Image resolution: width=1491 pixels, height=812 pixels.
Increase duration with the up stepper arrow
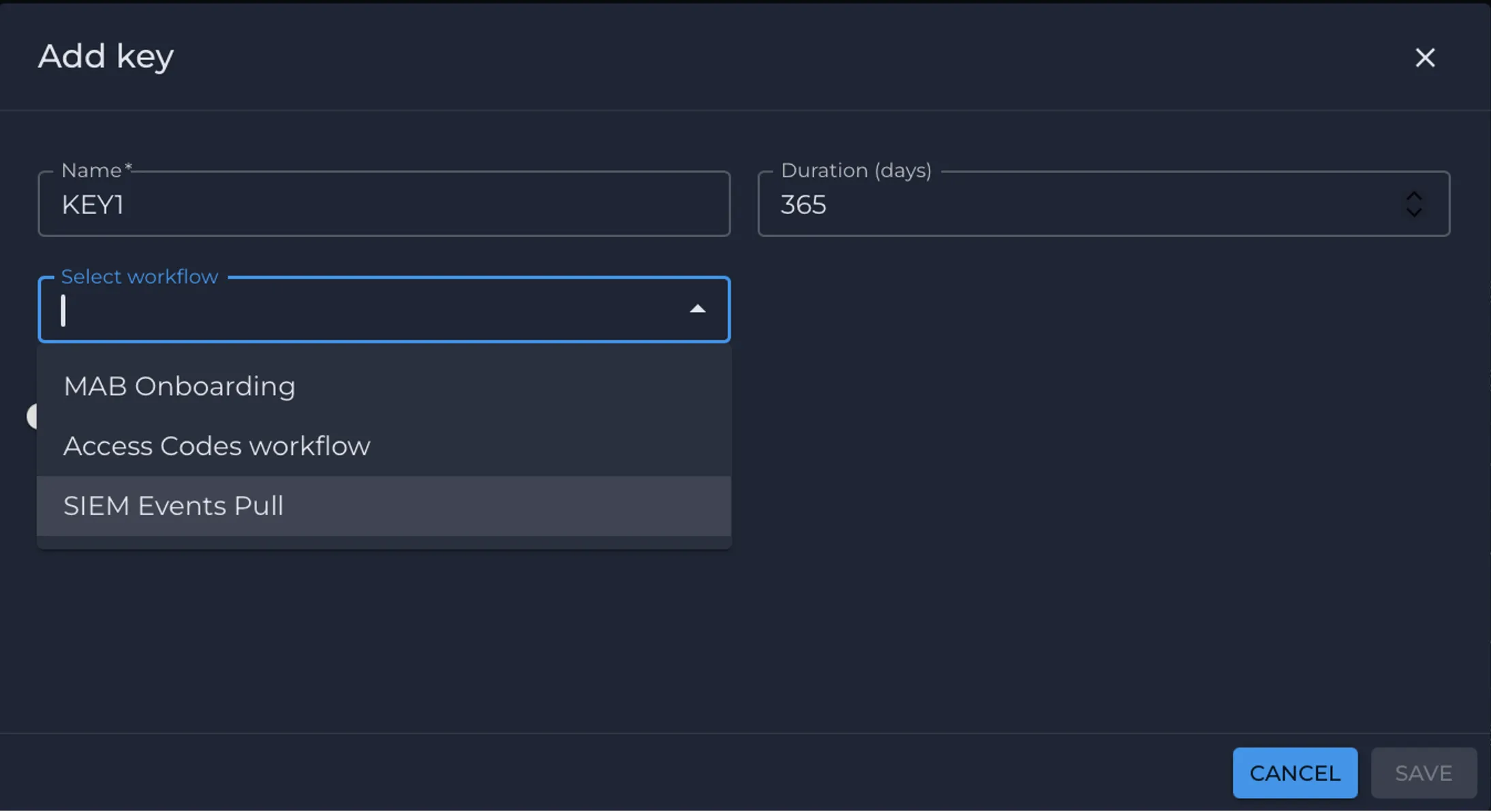1414,197
